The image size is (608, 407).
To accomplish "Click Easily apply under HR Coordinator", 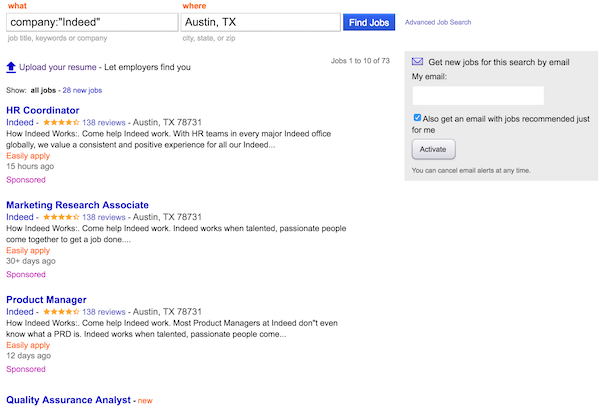I will click(x=28, y=156).
